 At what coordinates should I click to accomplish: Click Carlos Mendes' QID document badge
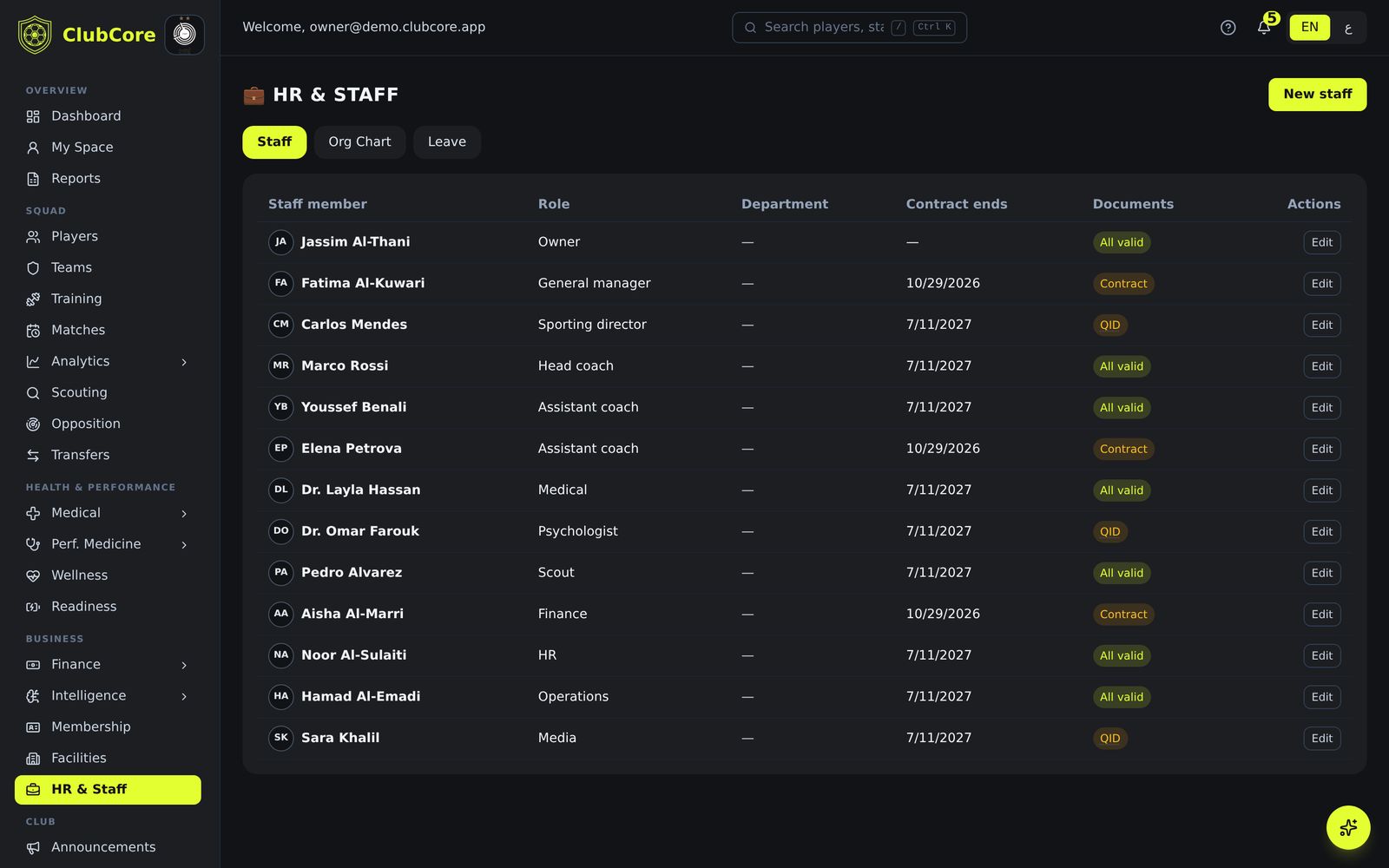tap(1109, 325)
